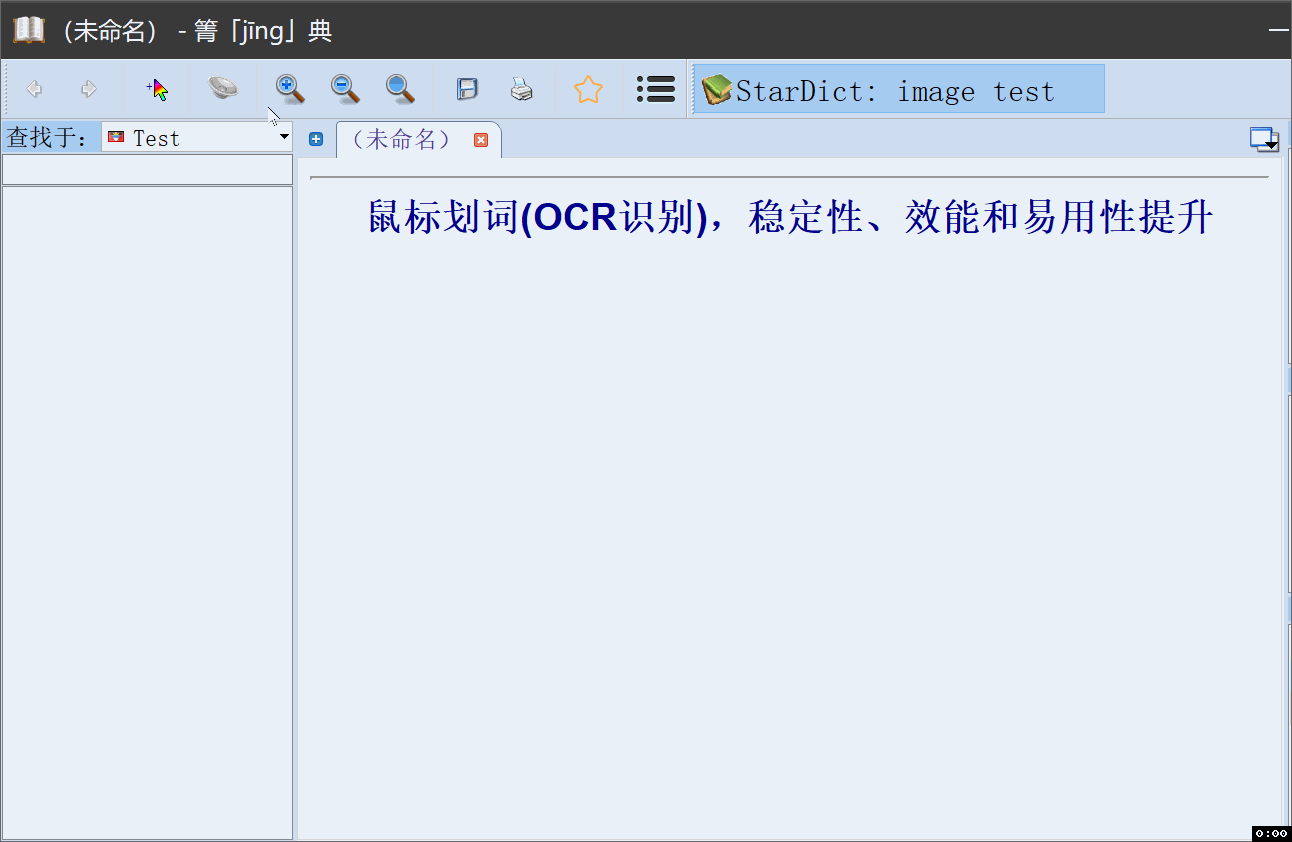
Task: Reset the article zoom level
Action: [399, 89]
